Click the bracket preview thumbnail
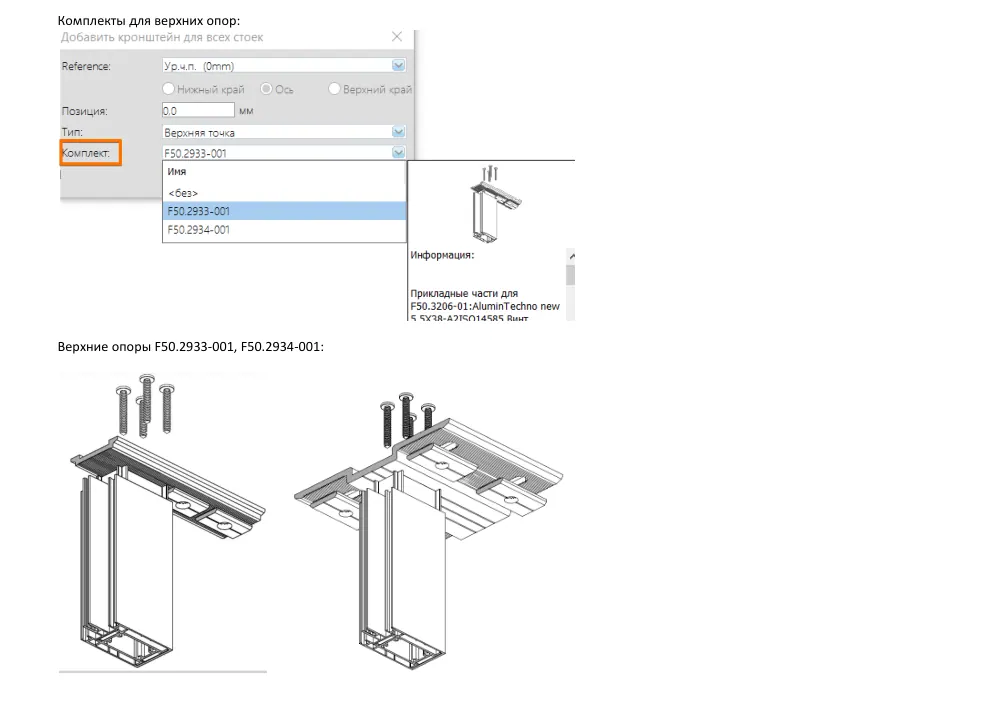This screenshot has width=1000, height=708. 494,204
